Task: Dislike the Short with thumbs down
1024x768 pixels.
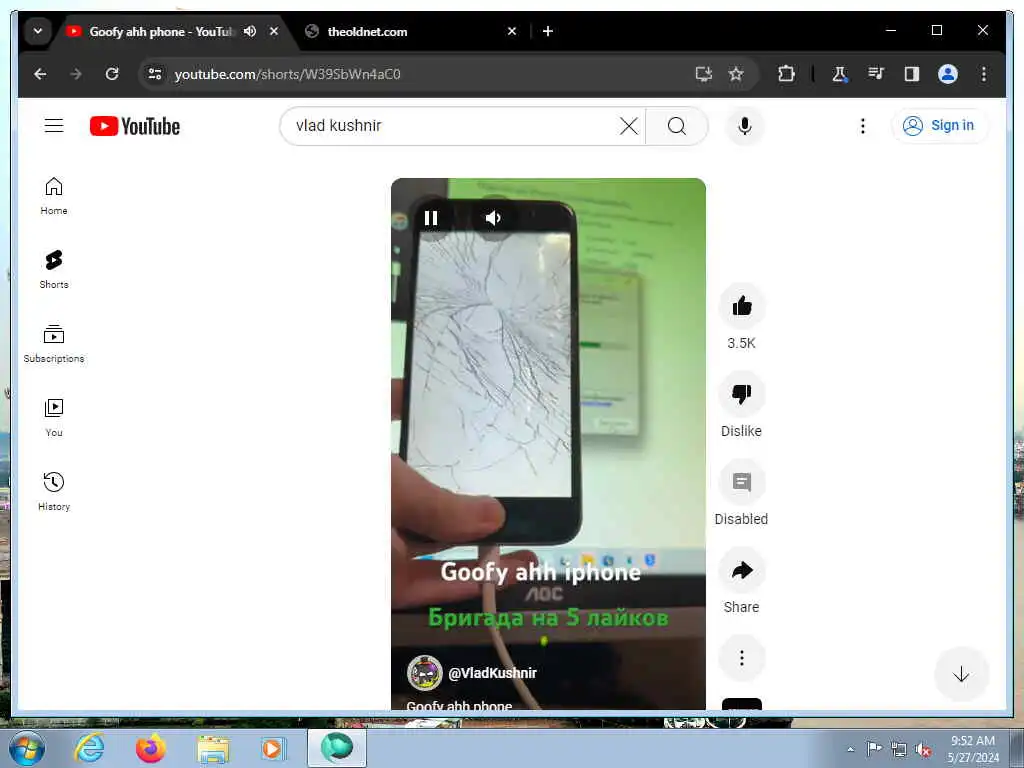Action: [741, 394]
